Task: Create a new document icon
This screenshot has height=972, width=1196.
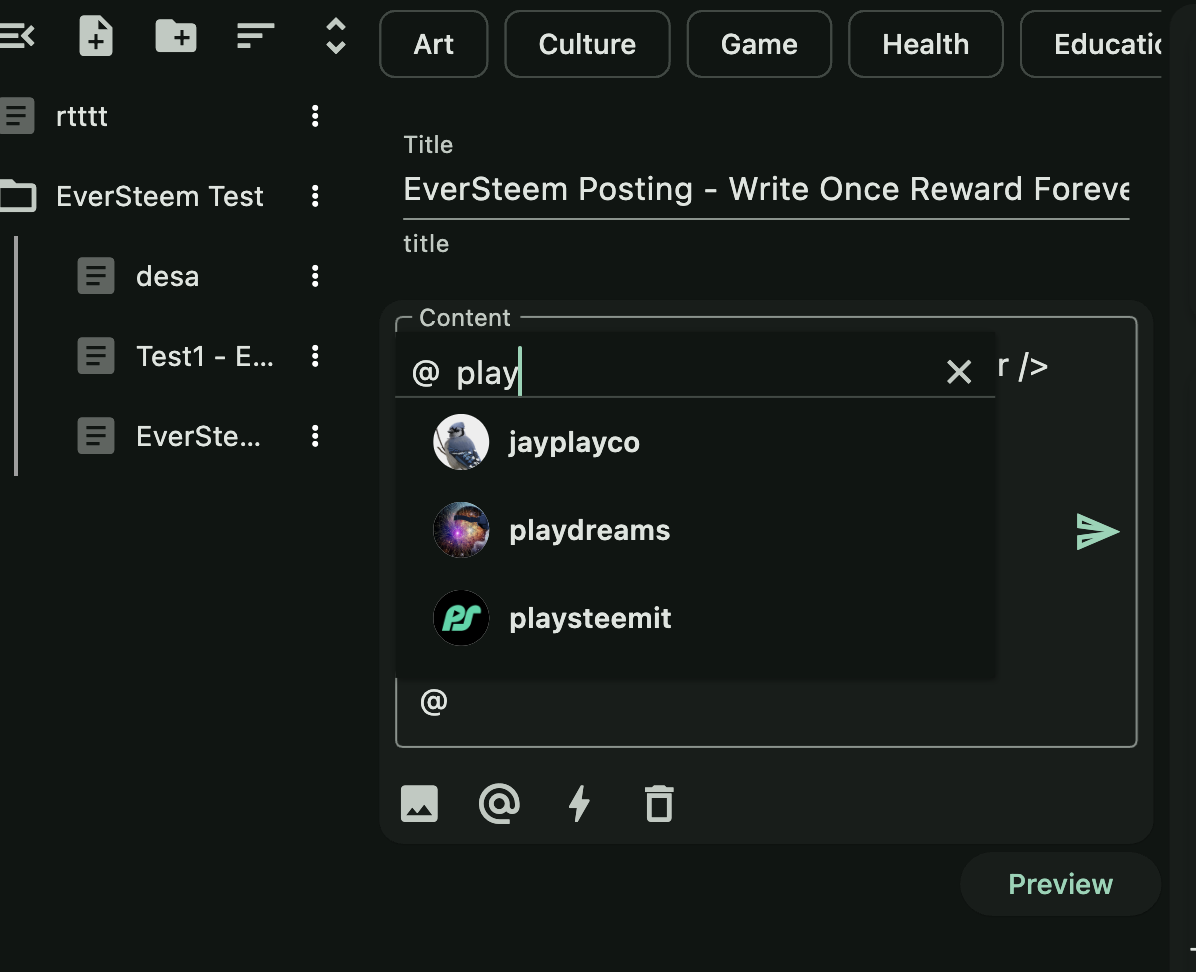Action: [96, 36]
